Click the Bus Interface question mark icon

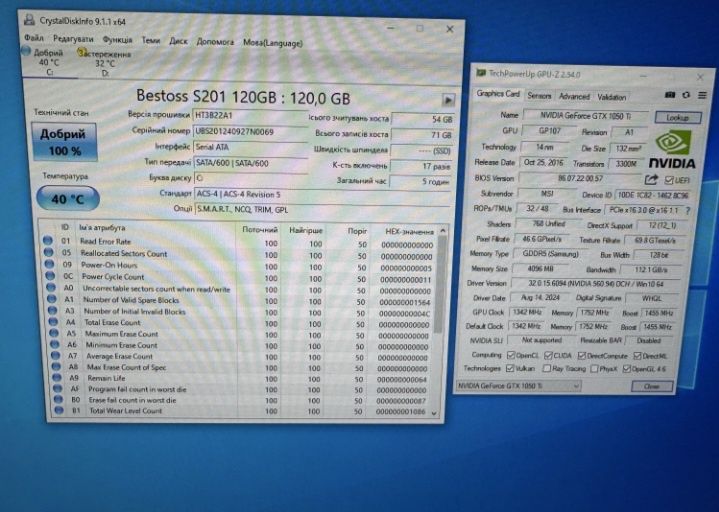pyautogui.click(x=687, y=210)
